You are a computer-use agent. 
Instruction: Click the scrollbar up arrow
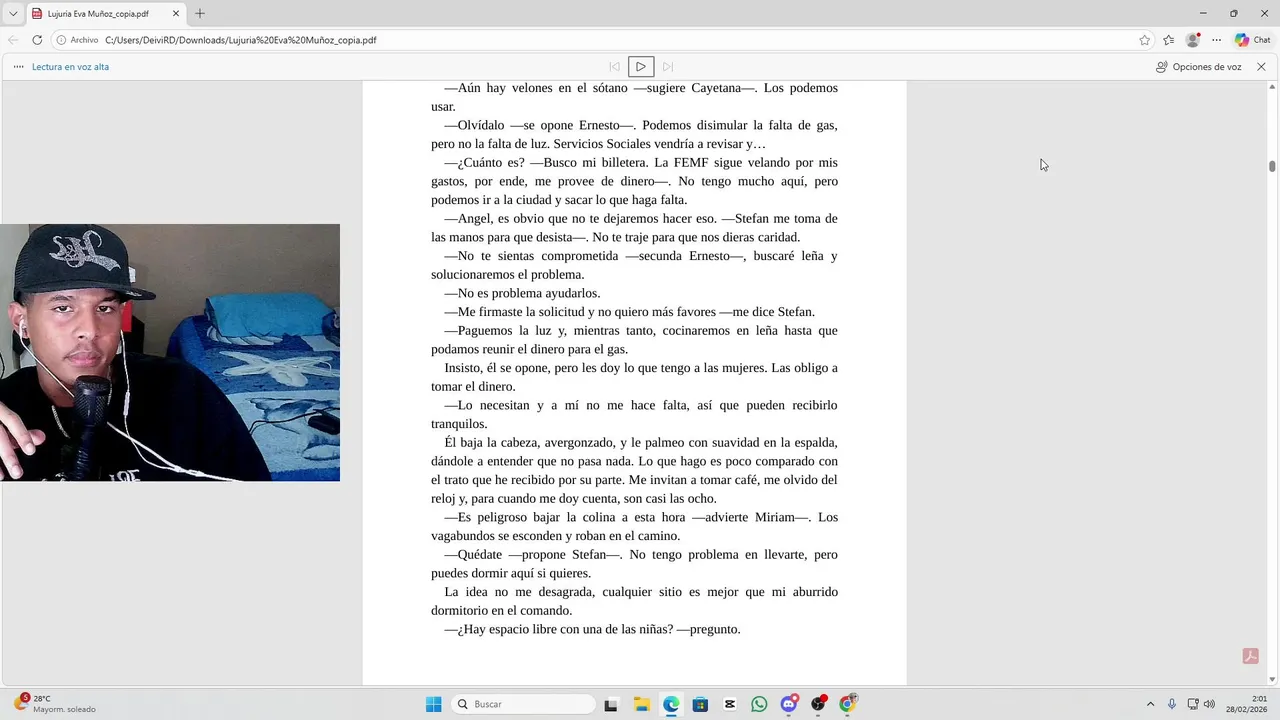coord(1272,87)
